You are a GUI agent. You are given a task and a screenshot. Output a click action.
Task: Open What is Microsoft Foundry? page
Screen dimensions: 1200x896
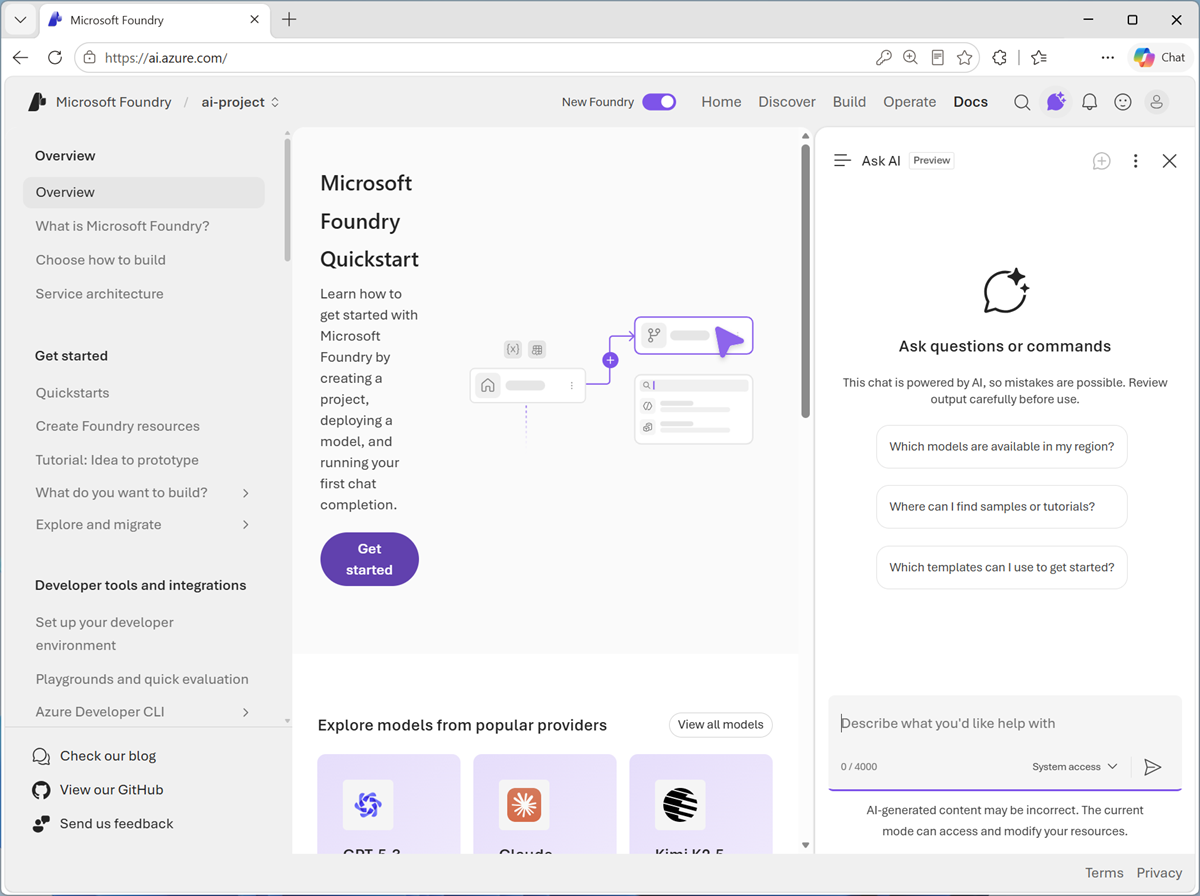pos(123,226)
